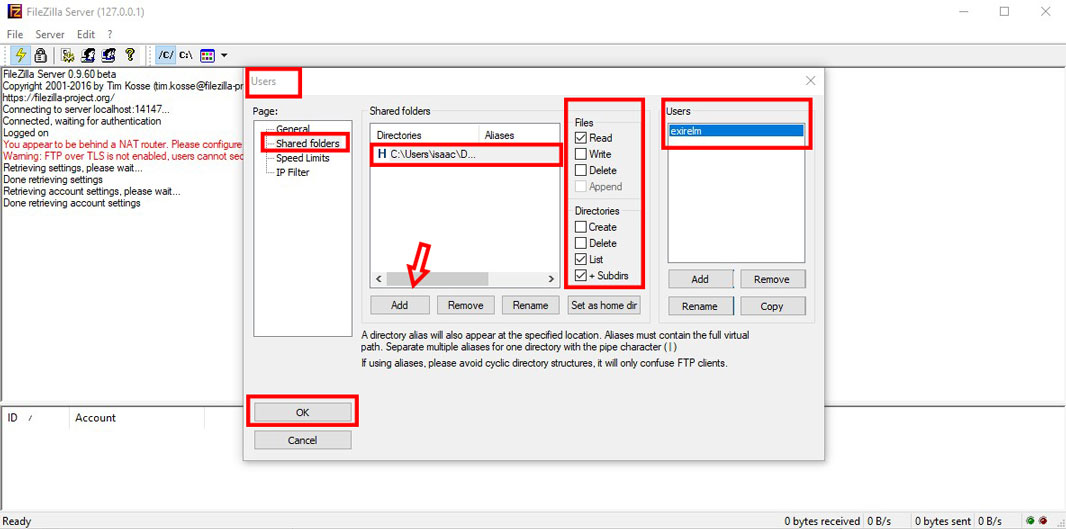Viewport: 1066px width, 529px height.
Task: Click Copy button under Users list
Action: [772, 306]
